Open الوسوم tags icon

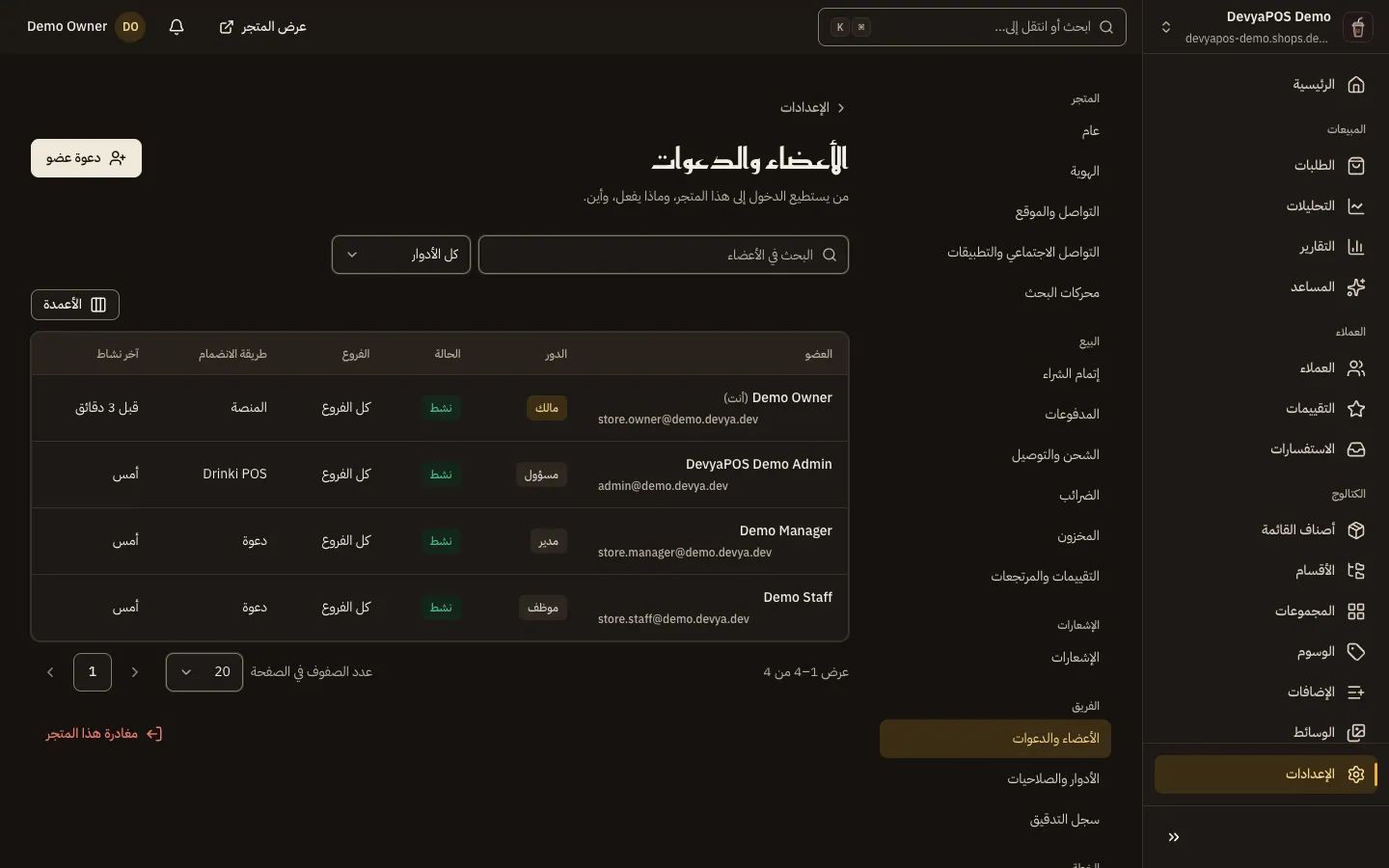tap(1355, 652)
